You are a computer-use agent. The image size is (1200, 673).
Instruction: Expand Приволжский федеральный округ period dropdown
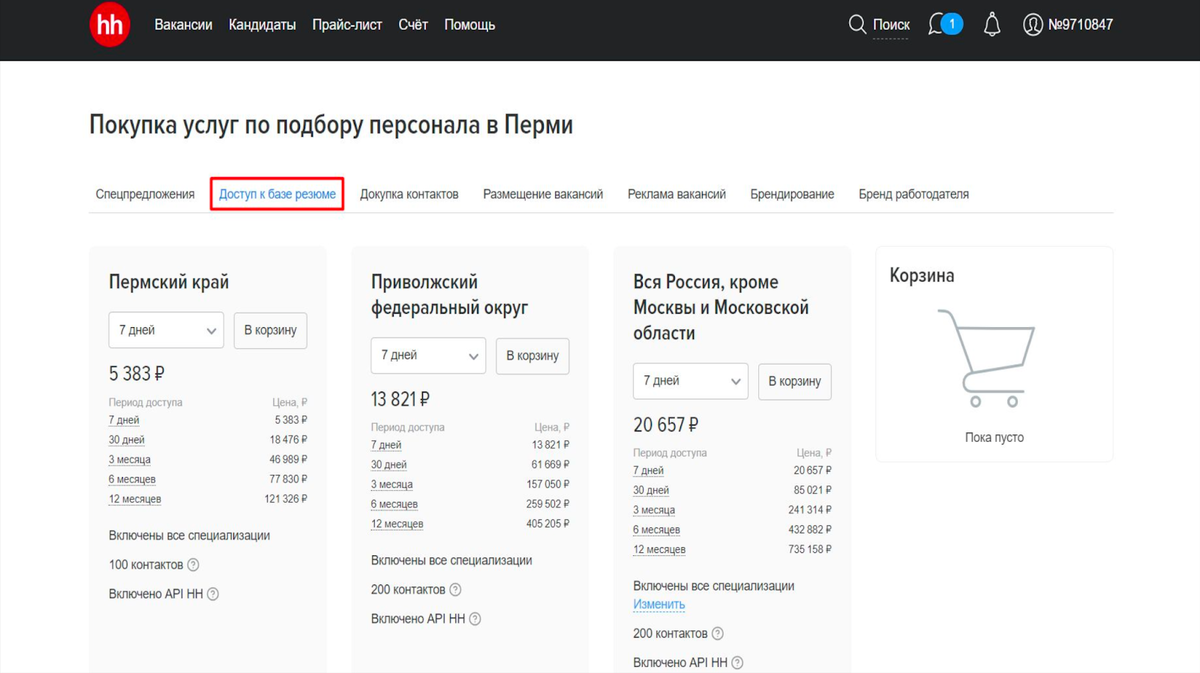coord(428,355)
